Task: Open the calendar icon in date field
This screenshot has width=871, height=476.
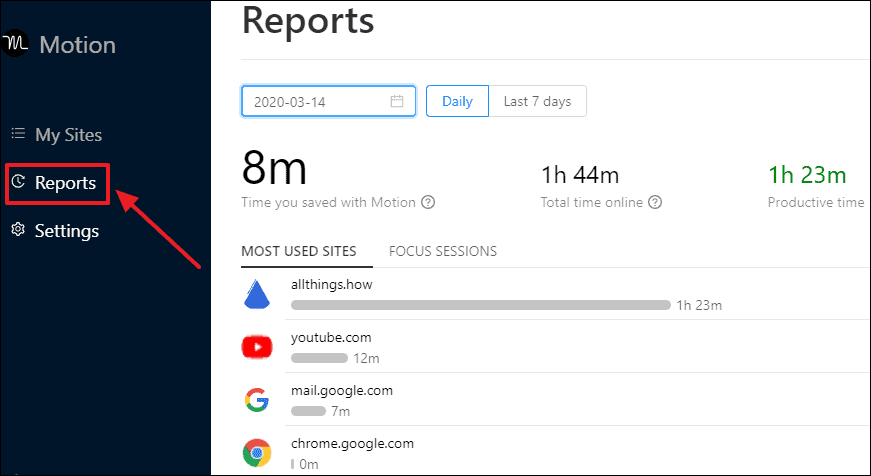Action: 397,101
